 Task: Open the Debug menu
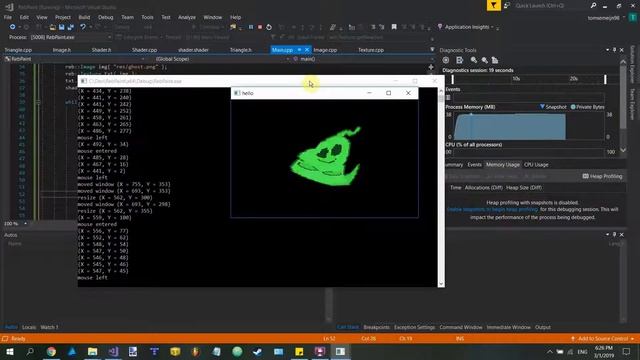106,17
